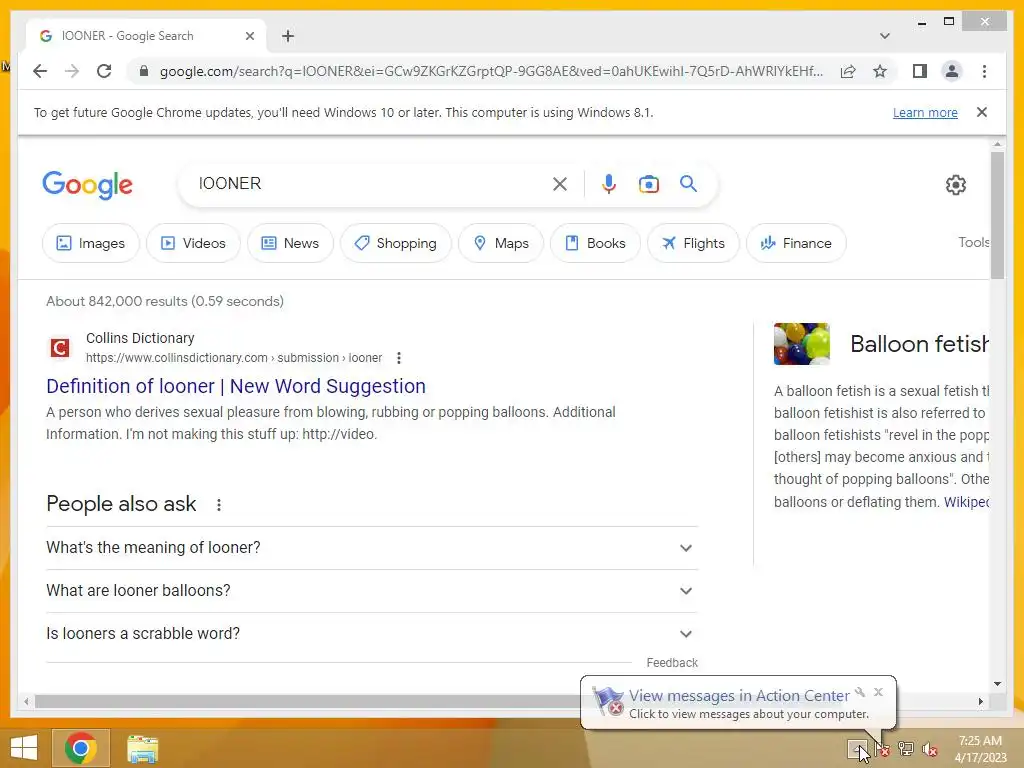The height and width of the screenshot is (768, 1024).
Task: Open View messages in Action Center
Action: (x=739, y=696)
